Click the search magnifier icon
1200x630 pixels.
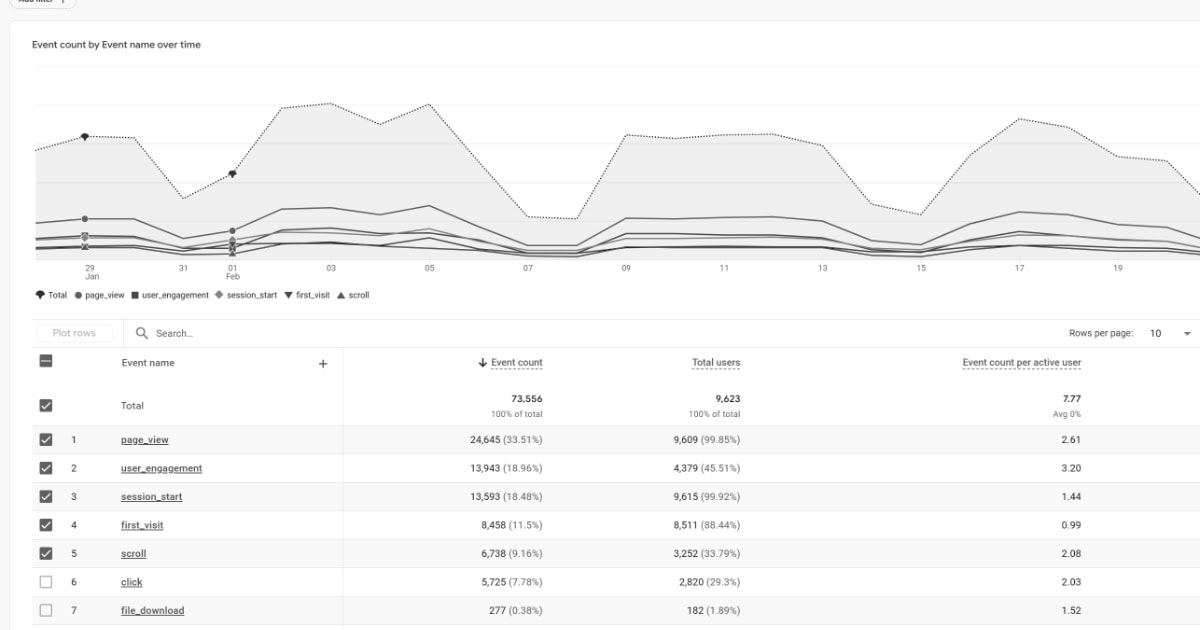pos(142,332)
